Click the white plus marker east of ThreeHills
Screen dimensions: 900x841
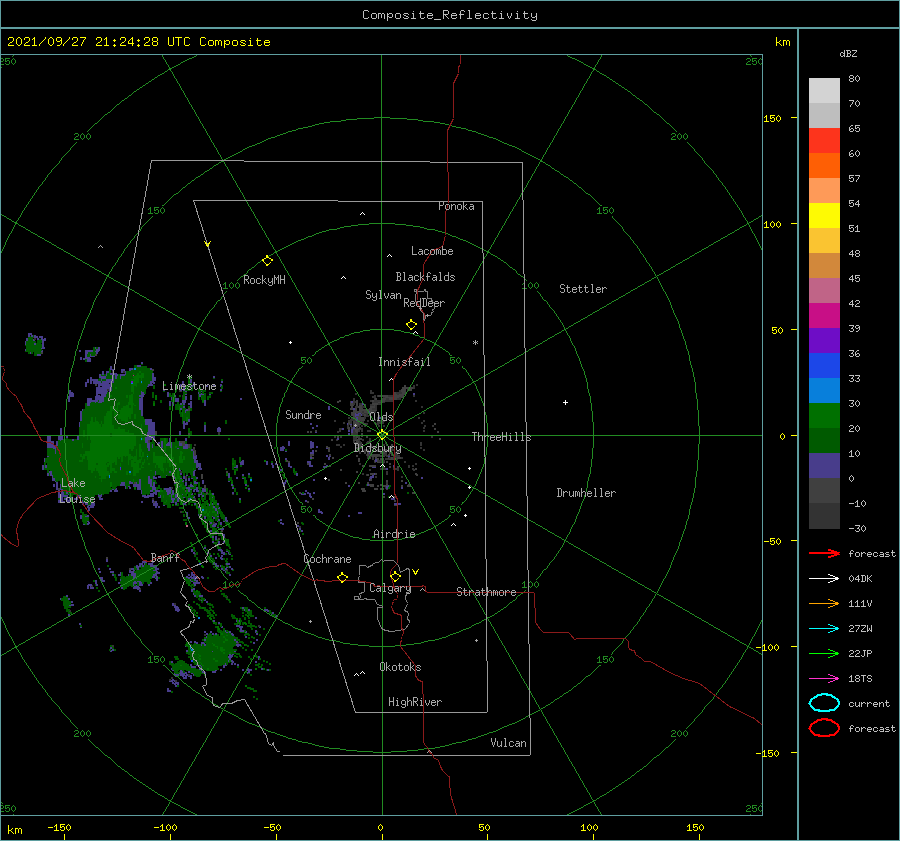(x=565, y=402)
